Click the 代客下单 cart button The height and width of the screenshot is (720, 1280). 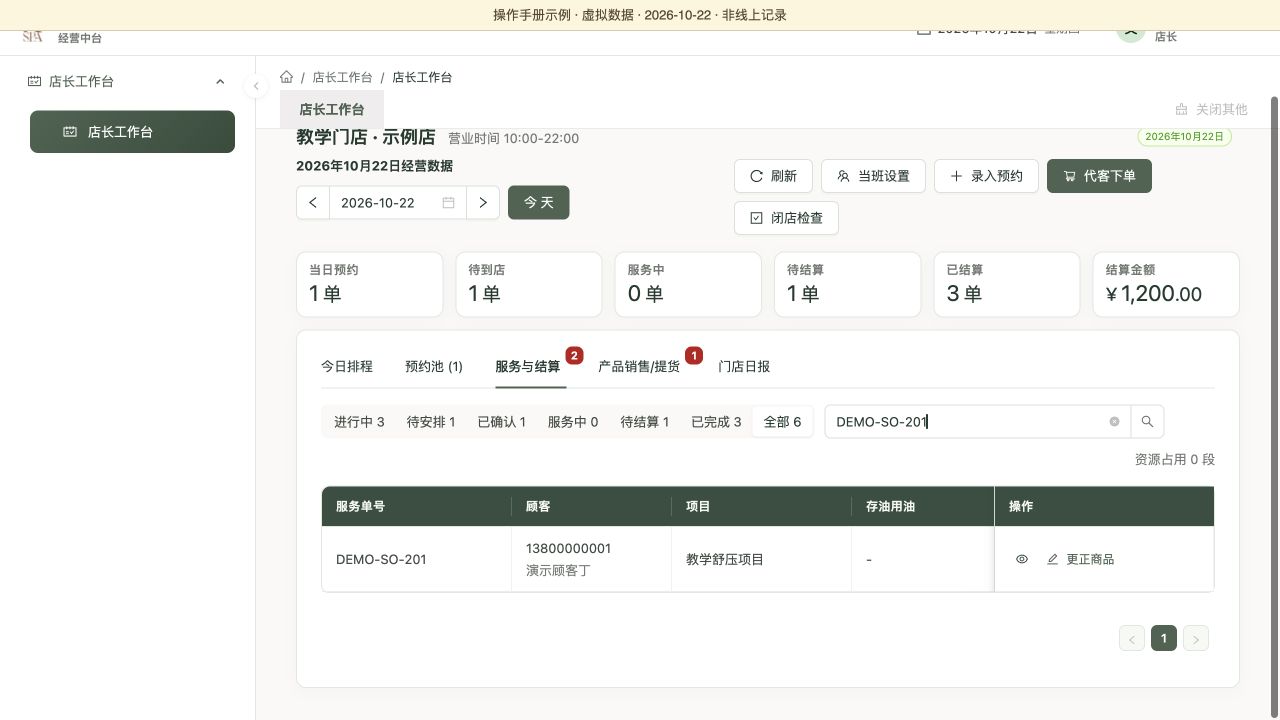pos(1099,176)
